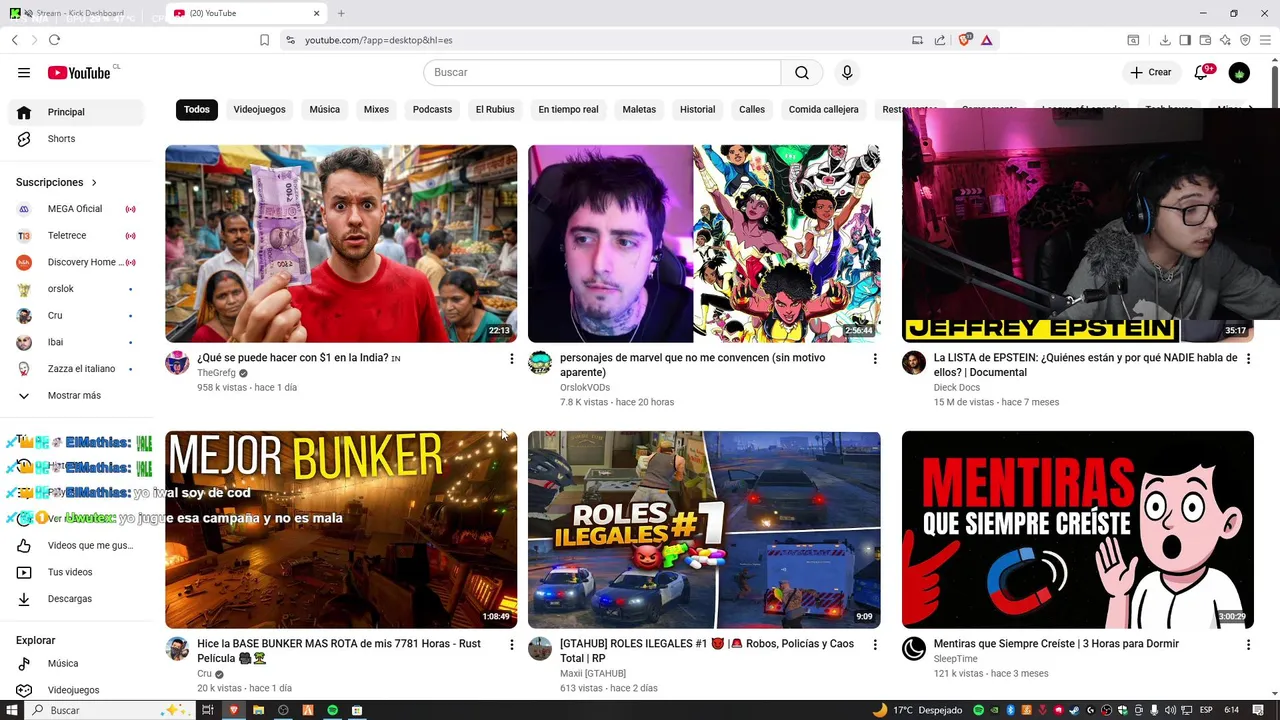Click the magnifier search button
The image size is (1280, 720).
[802, 72]
